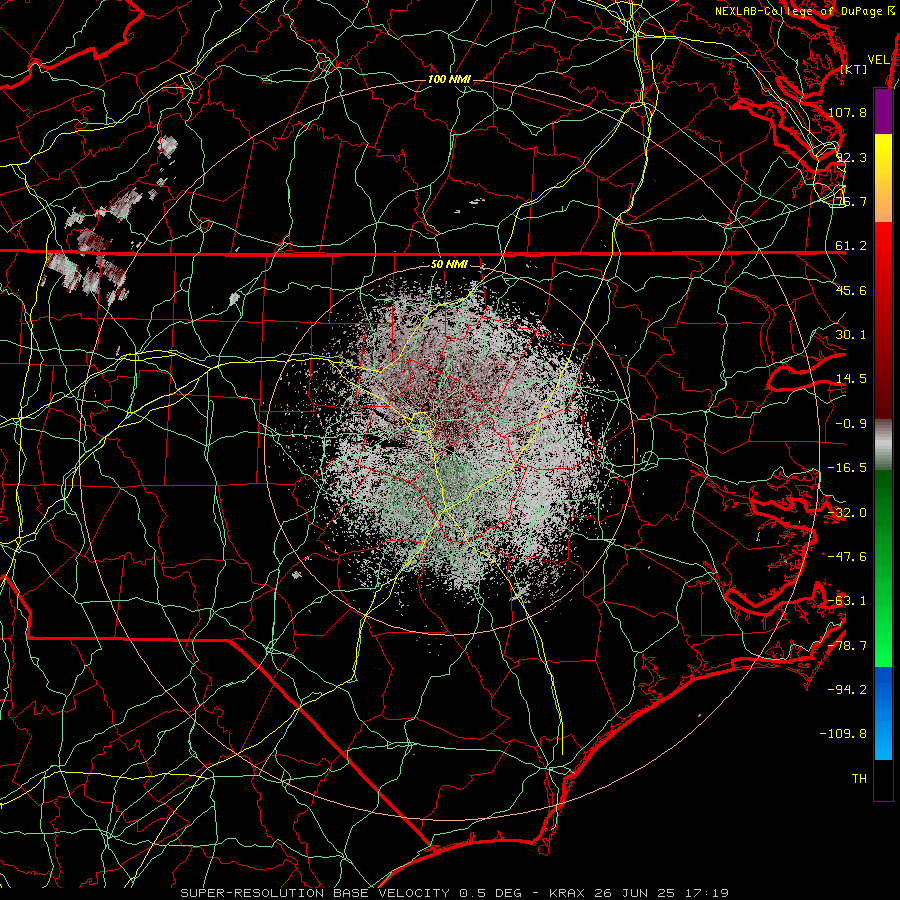The image size is (900, 900).
Task: Click the gray near-zero segment of the color bar
Action: tap(883, 443)
